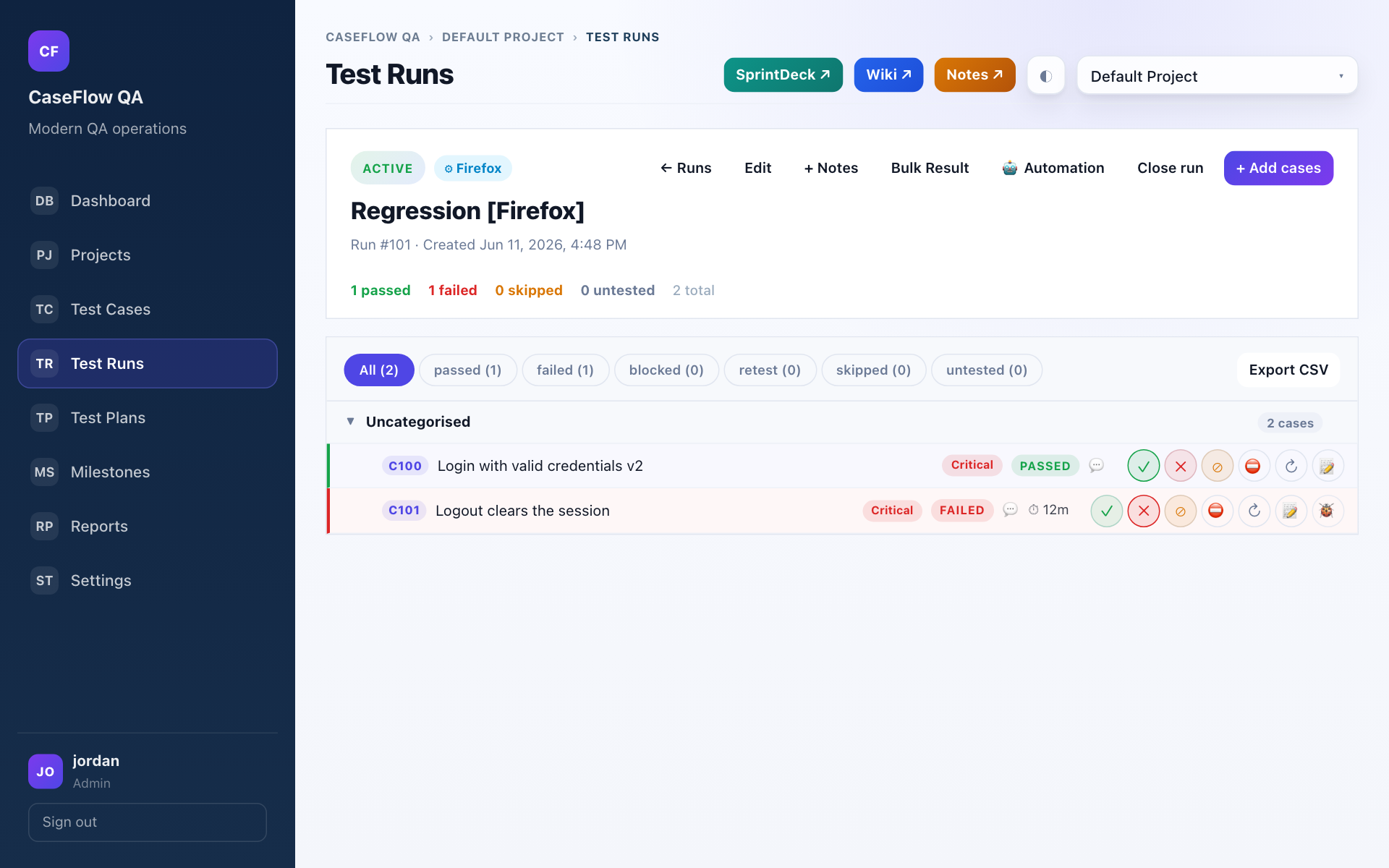
Task: Open Notes external link in header
Action: [x=974, y=75]
